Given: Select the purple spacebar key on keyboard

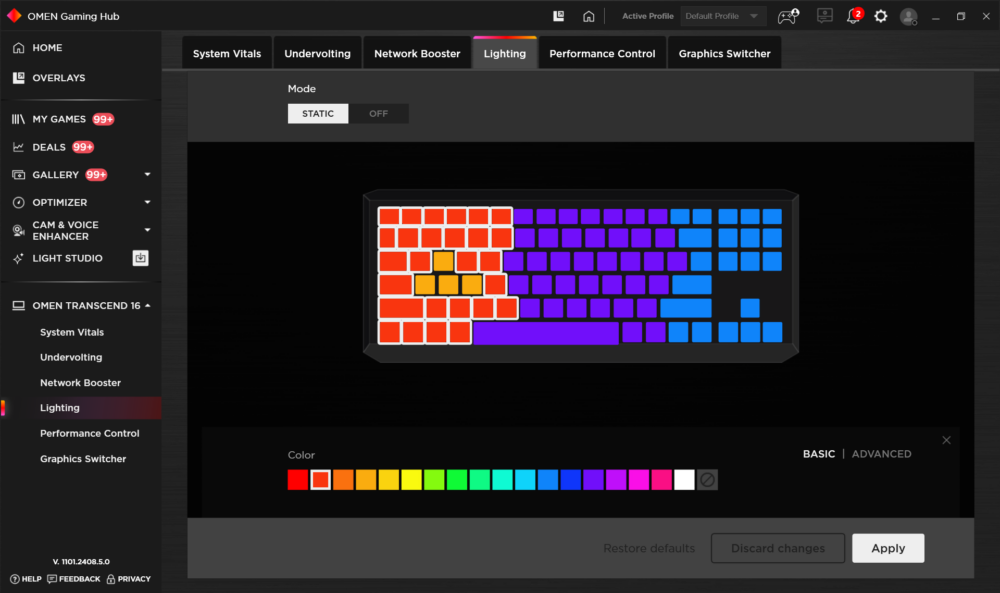Looking at the screenshot, I should (546, 333).
